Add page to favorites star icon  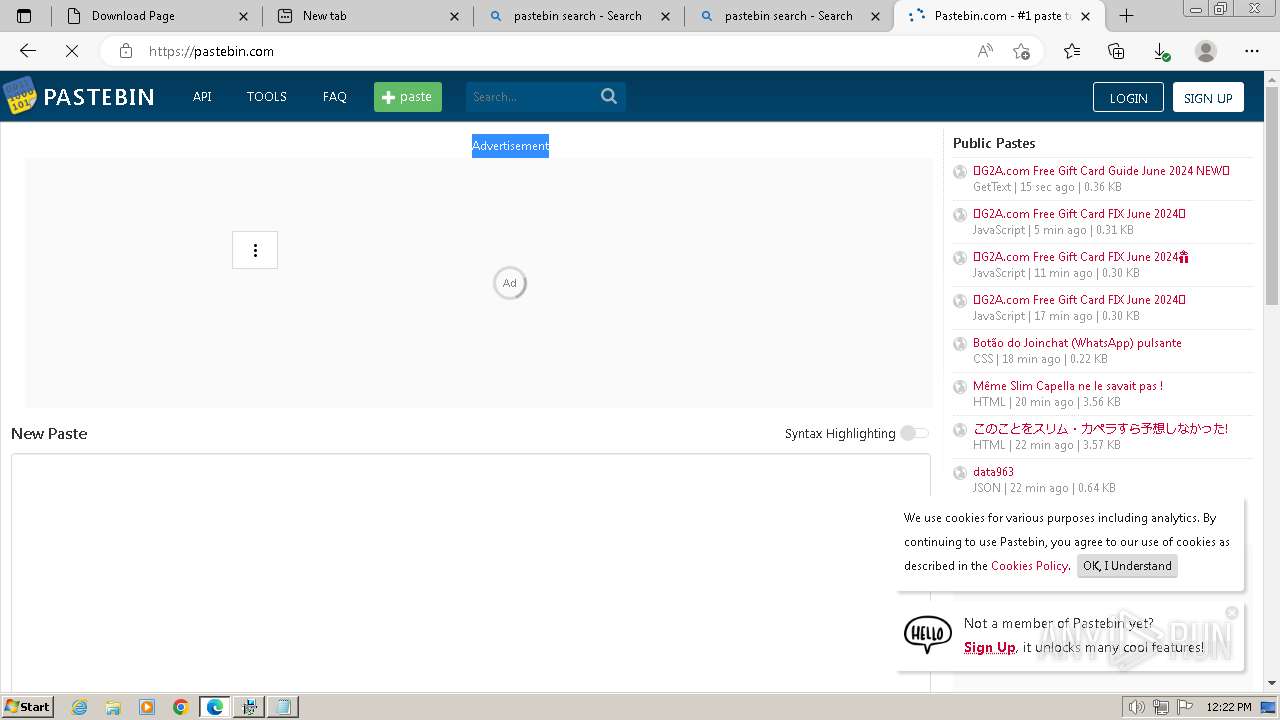pyautogui.click(x=1021, y=51)
